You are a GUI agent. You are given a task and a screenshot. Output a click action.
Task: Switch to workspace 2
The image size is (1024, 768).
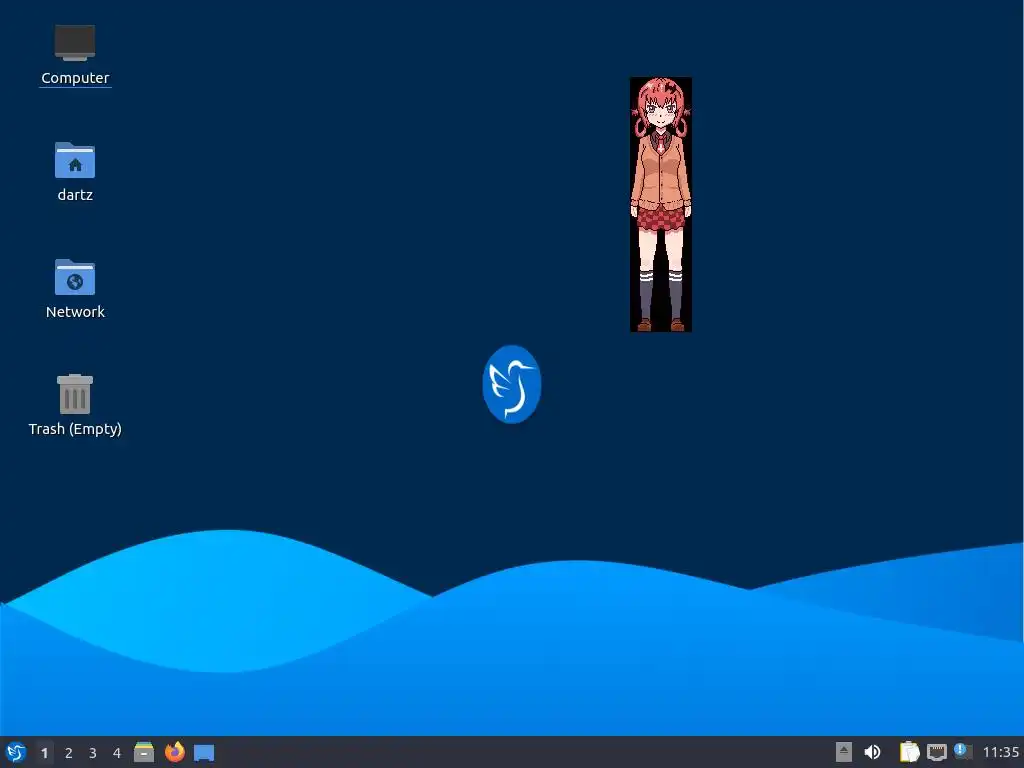(x=69, y=753)
